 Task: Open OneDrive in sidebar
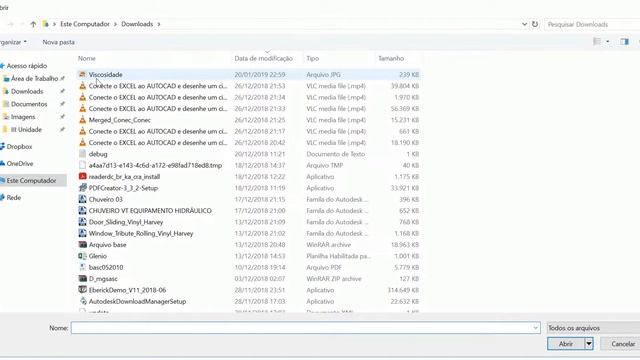(x=20, y=164)
